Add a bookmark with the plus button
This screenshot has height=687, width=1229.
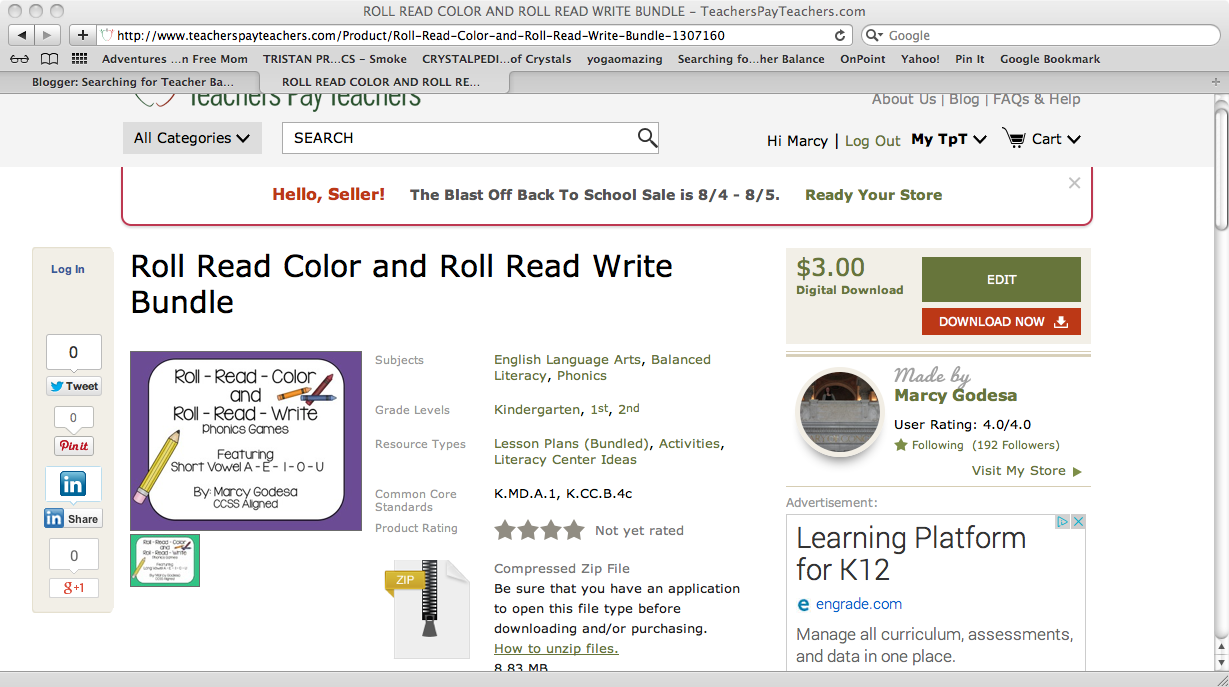pos(83,35)
